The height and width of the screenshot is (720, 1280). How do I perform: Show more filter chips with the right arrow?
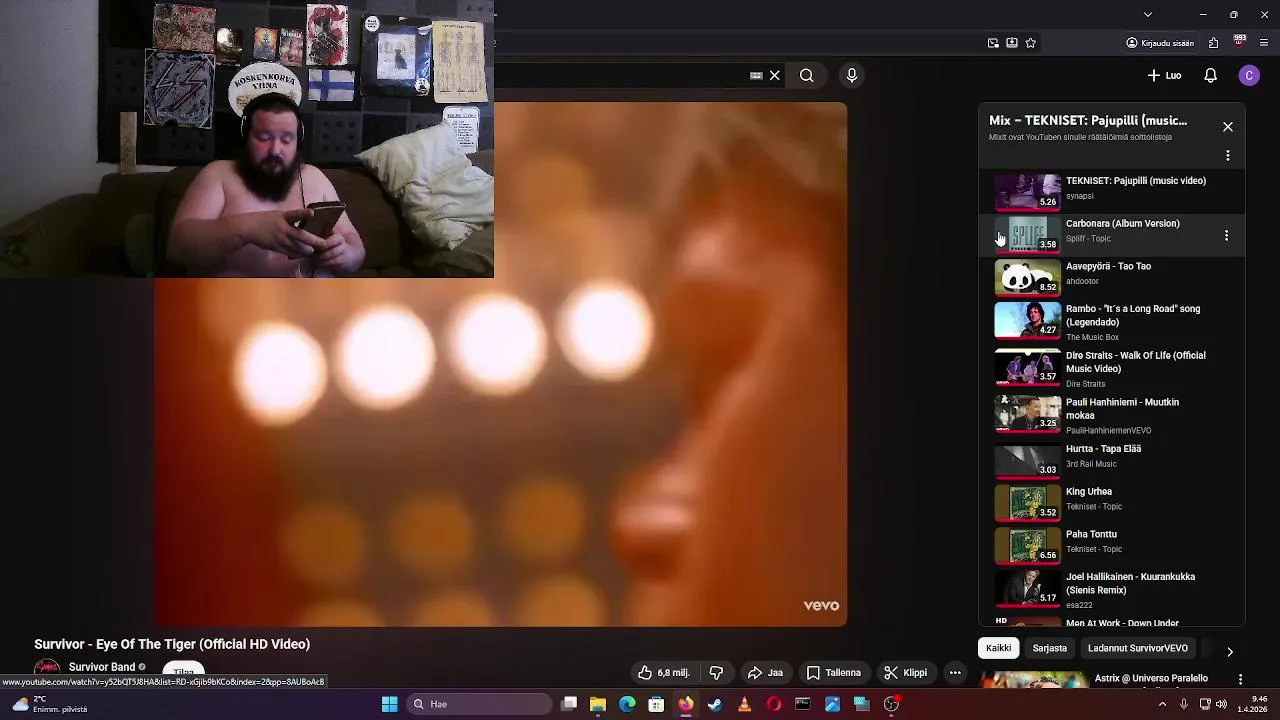1230,651
